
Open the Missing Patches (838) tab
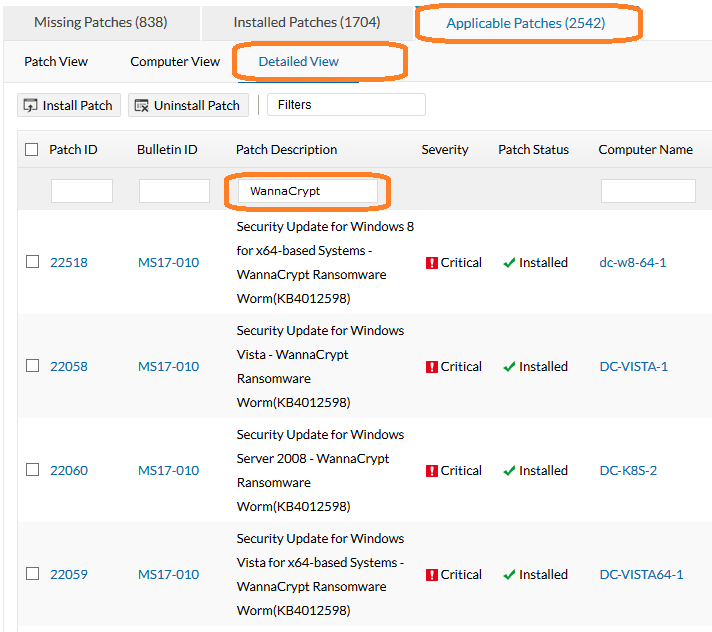(x=101, y=22)
